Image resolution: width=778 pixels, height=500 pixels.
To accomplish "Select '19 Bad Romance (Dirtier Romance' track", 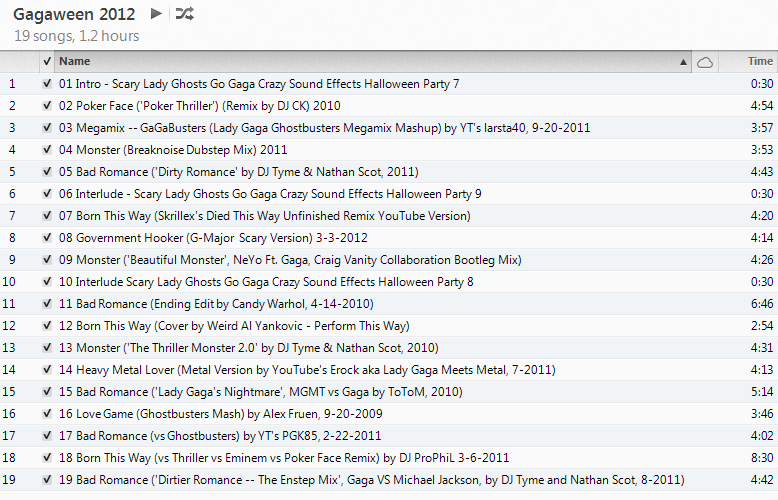I will pos(372,480).
